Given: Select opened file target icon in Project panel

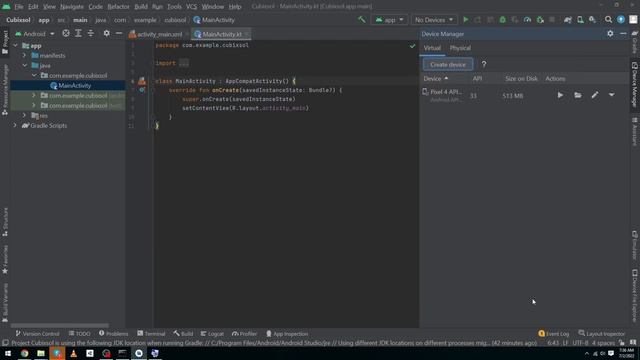Looking at the screenshot, I should [66, 33].
